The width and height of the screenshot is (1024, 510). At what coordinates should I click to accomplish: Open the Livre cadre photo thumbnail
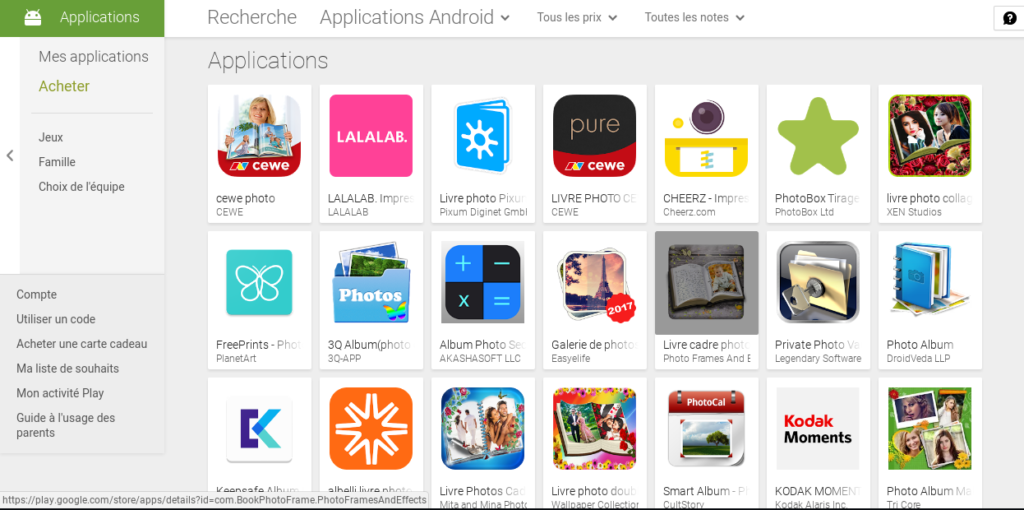pos(706,282)
